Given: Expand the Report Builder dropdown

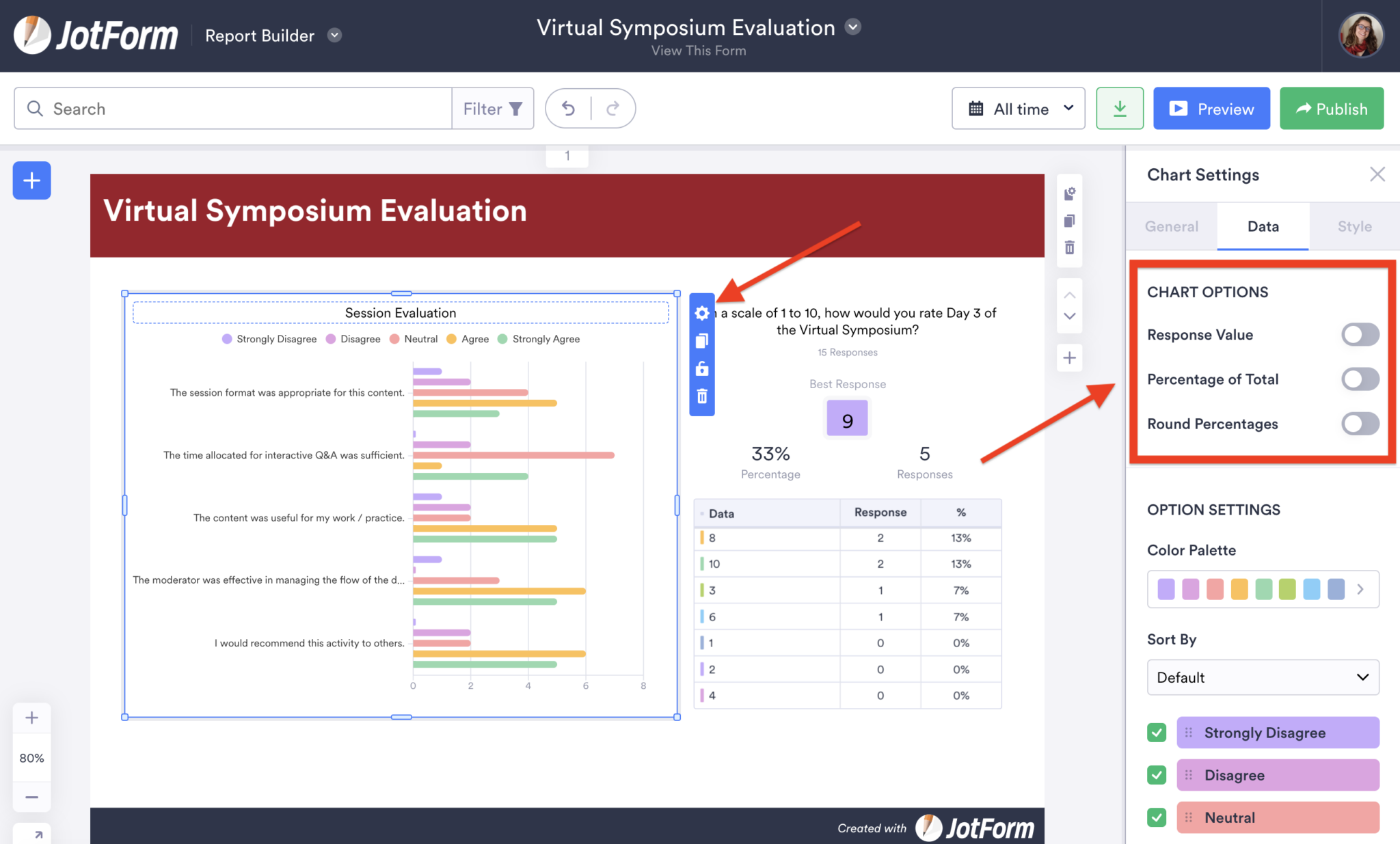Looking at the screenshot, I should click(x=334, y=36).
